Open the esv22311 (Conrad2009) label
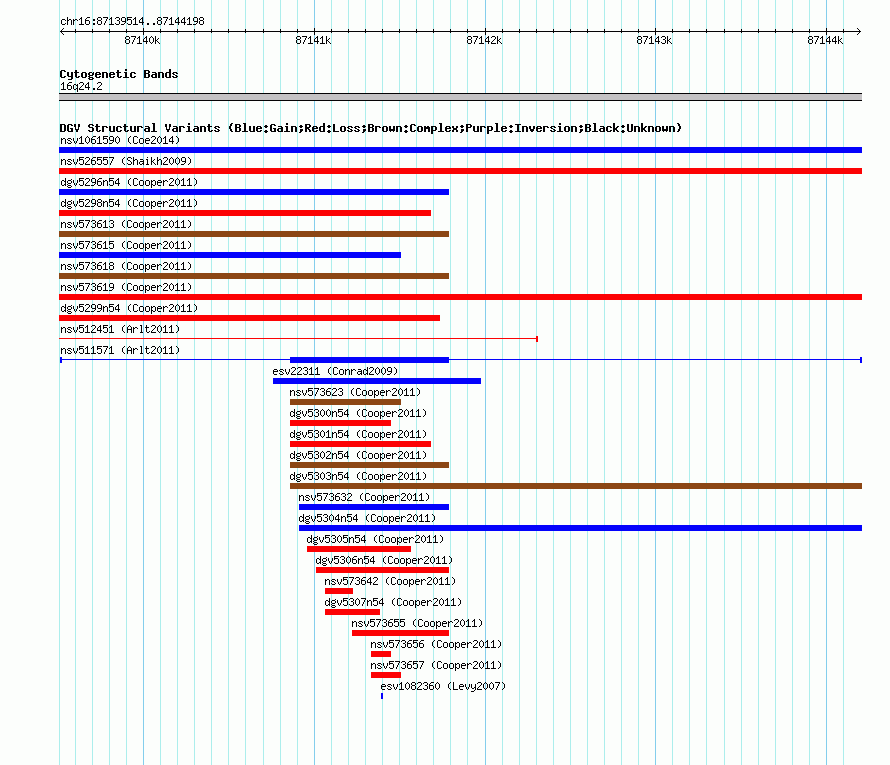Screen dimensions: 890x765 [335, 371]
